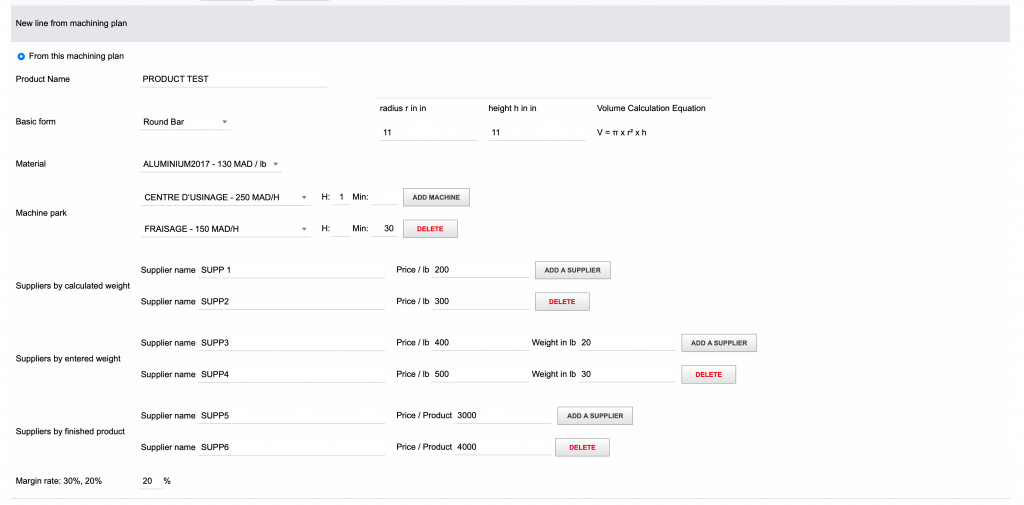Screen dimensions: 1024x505
Task: Click the Product Name input field
Action: [234, 79]
